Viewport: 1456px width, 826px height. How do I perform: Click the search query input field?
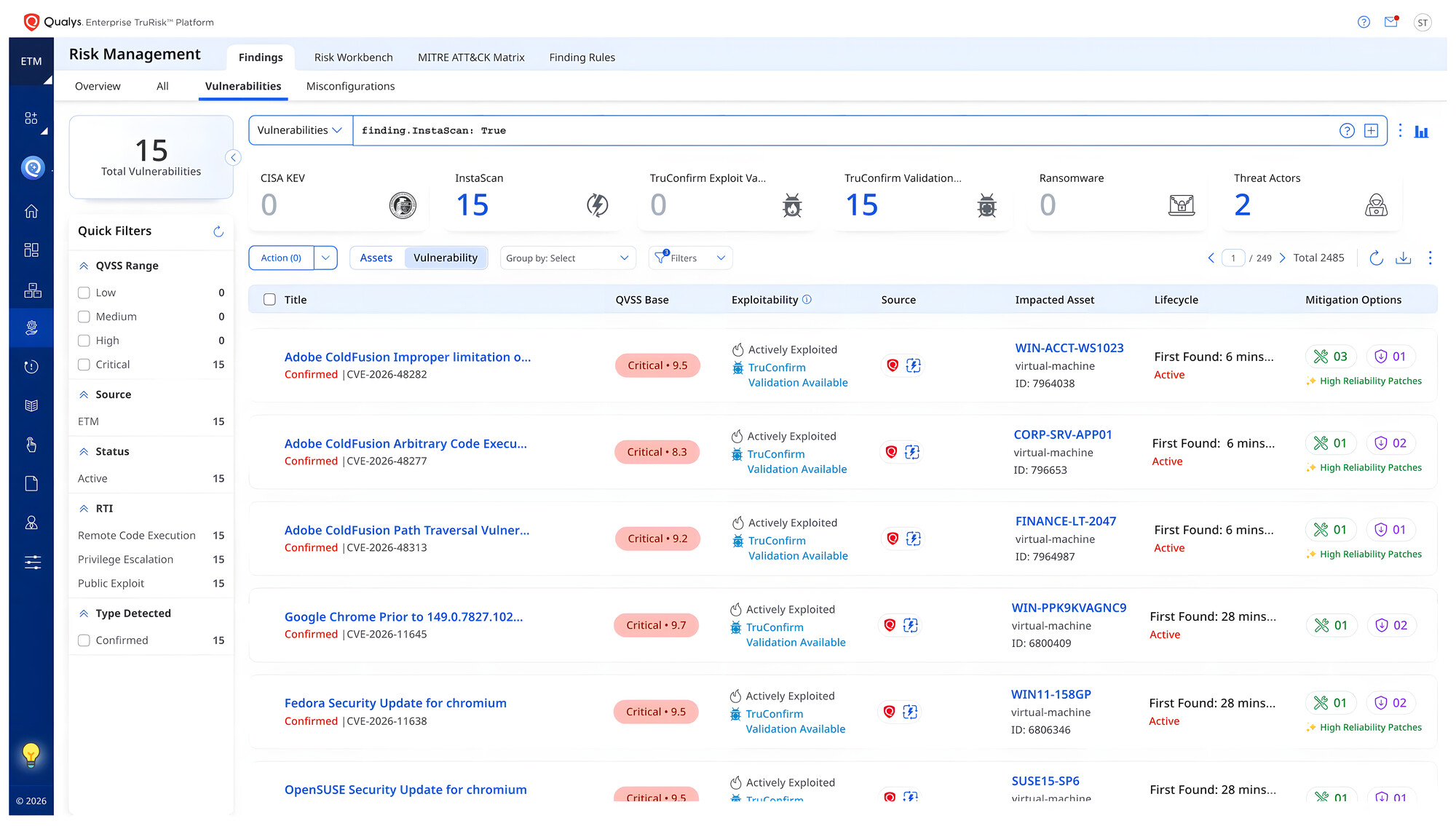[844, 131]
